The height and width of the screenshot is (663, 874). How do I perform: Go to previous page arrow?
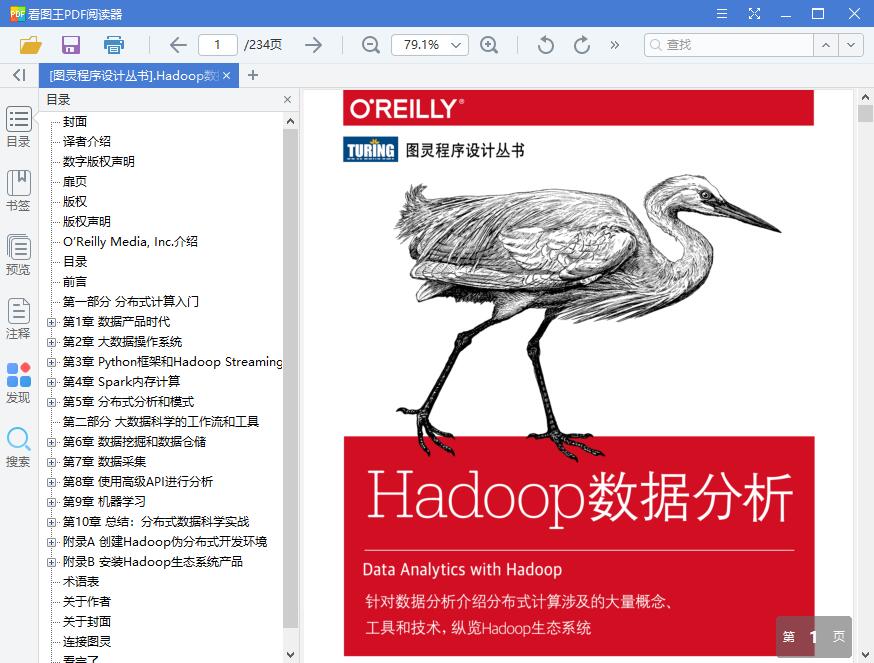(x=178, y=45)
